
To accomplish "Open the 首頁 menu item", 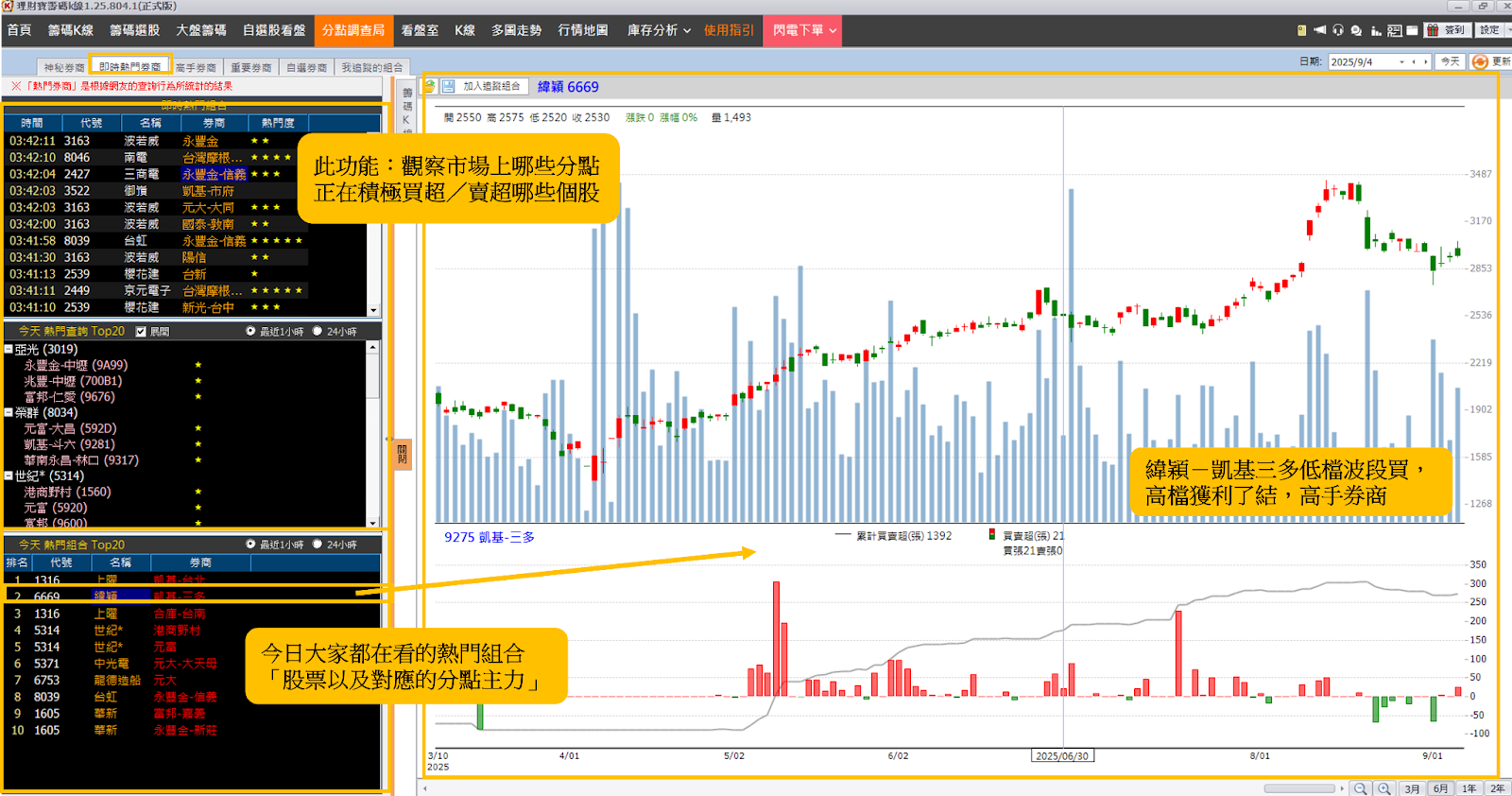I will pyautogui.click(x=19, y=30).
